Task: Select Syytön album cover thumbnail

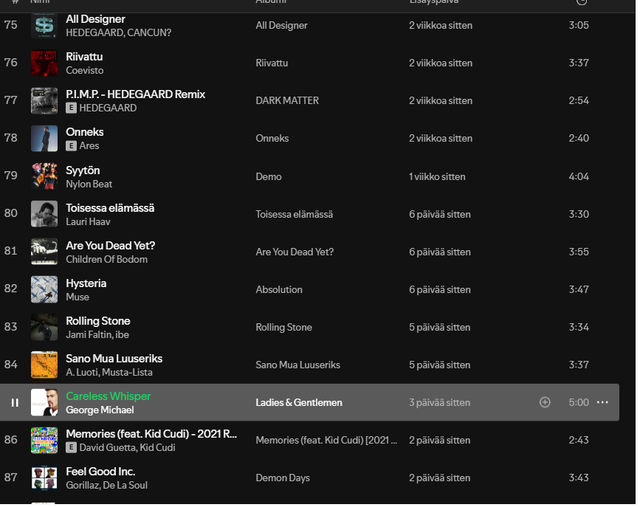Action: (x=44, y=176)
